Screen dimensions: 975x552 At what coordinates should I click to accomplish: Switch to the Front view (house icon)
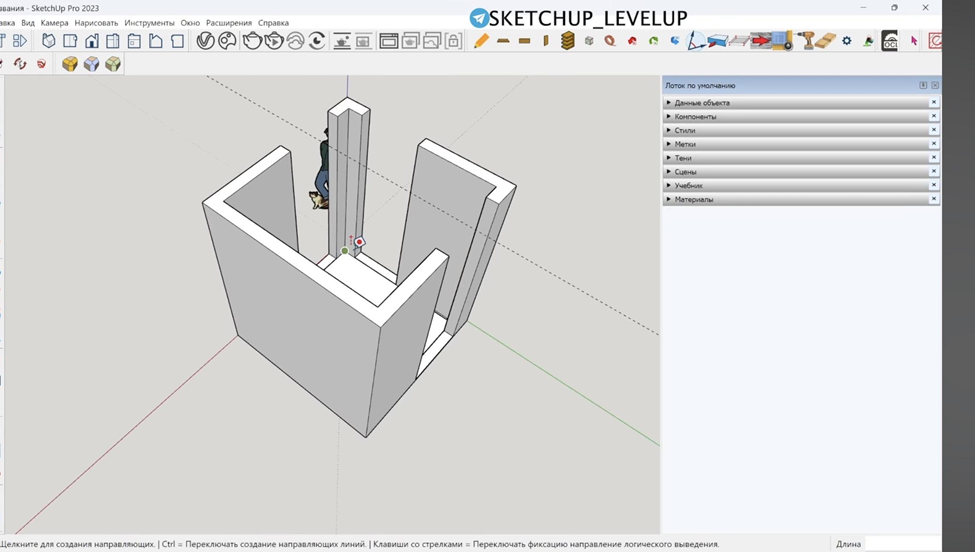pyautogui.click(x=92, y=41)
